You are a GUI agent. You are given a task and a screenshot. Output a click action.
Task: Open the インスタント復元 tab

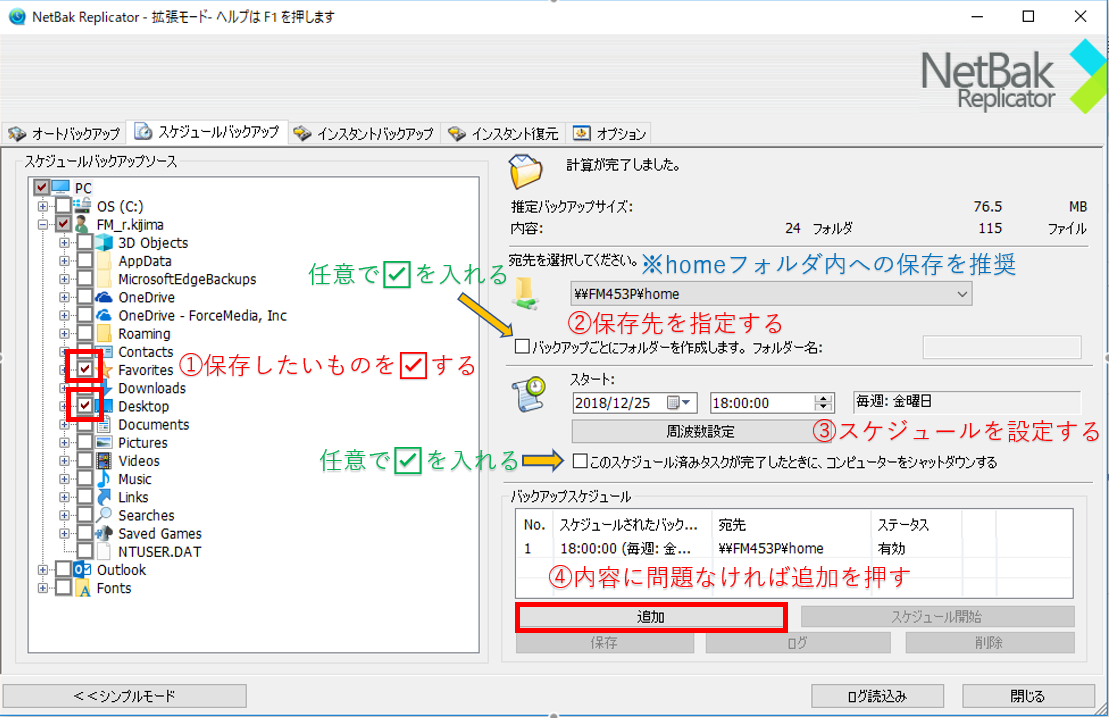pyautogui.click(x=505, y=133)
